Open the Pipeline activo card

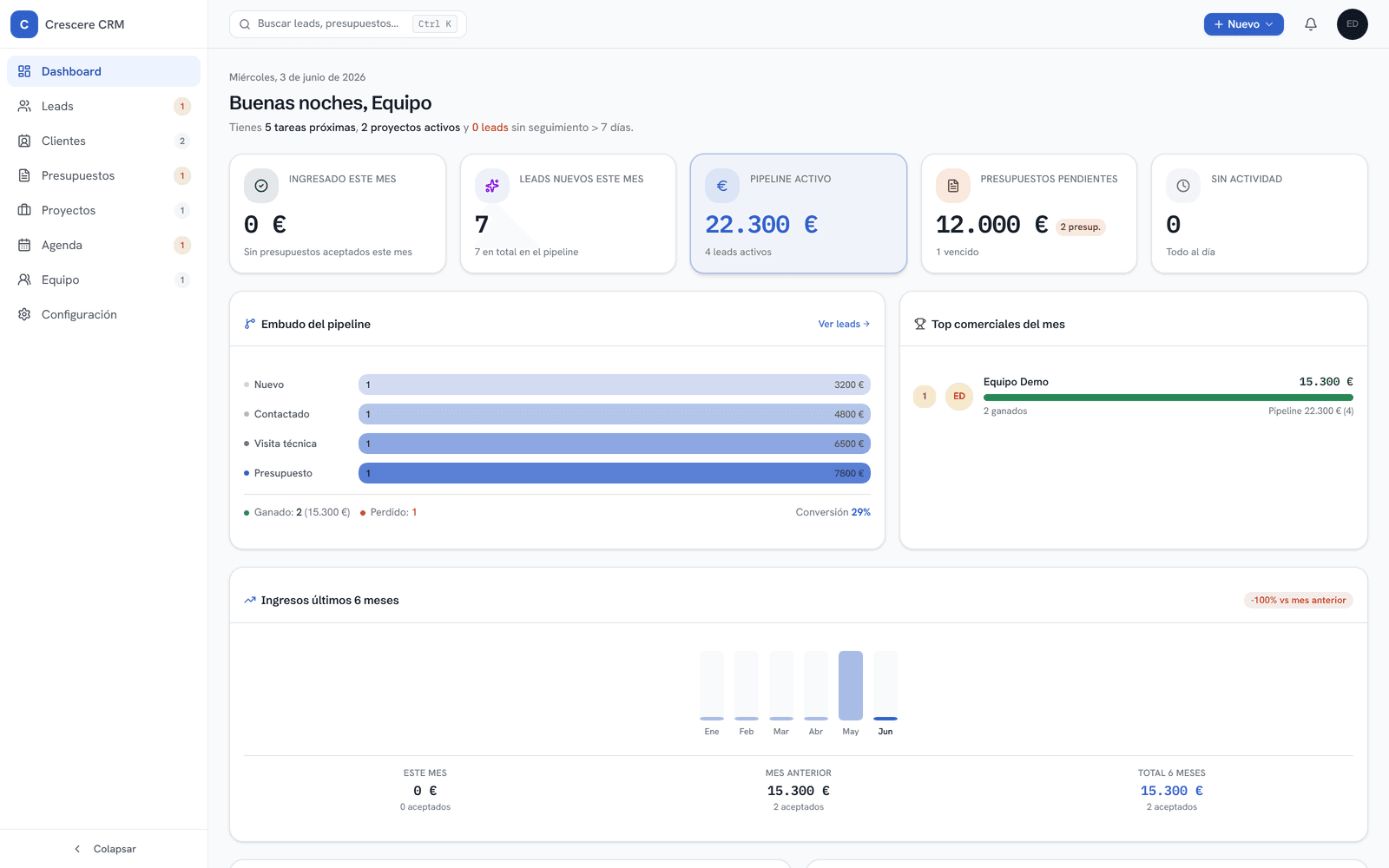799,214
